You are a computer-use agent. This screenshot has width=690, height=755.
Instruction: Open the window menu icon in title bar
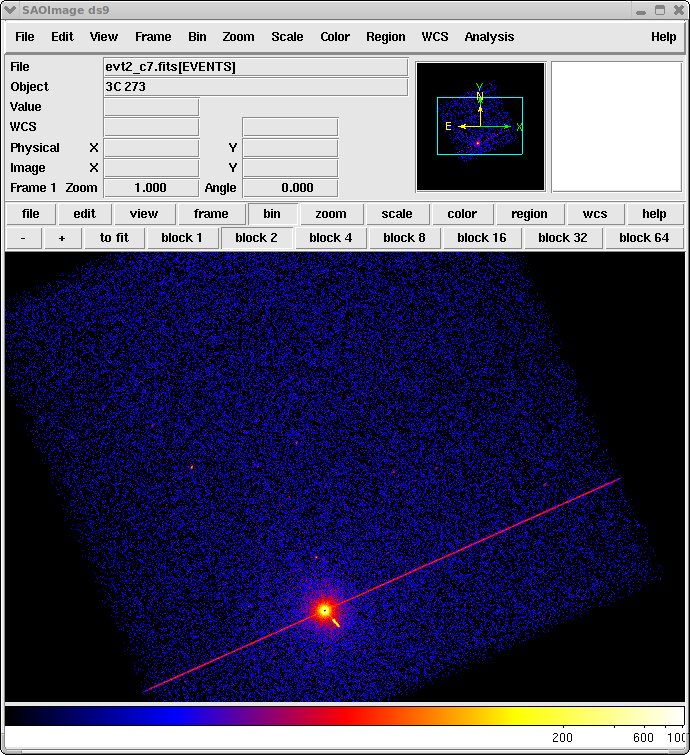coord(12,10)
